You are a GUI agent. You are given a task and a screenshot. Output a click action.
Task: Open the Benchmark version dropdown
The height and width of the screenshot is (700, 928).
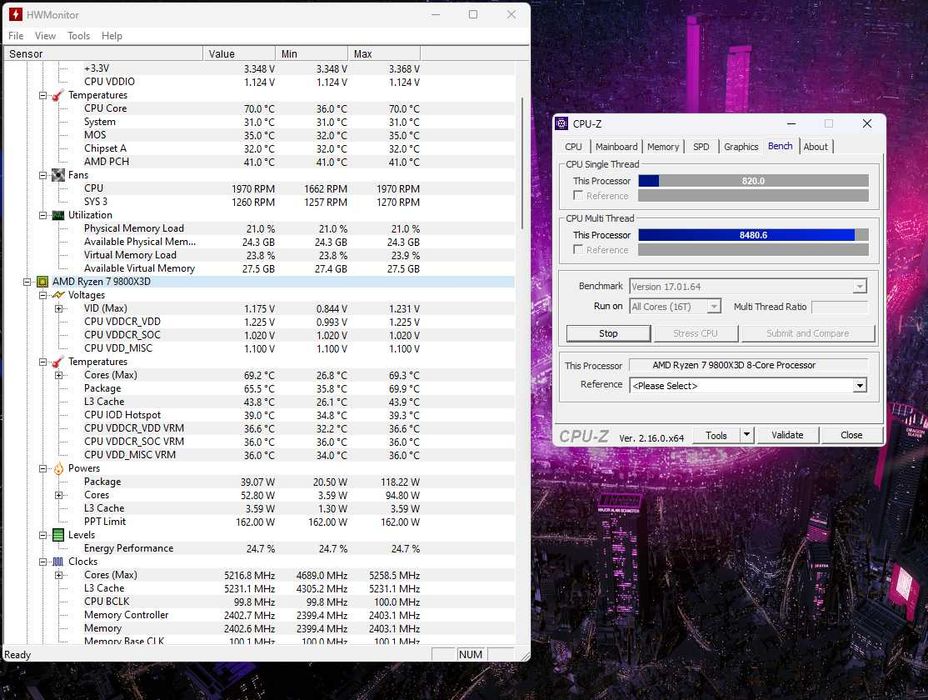859,286
